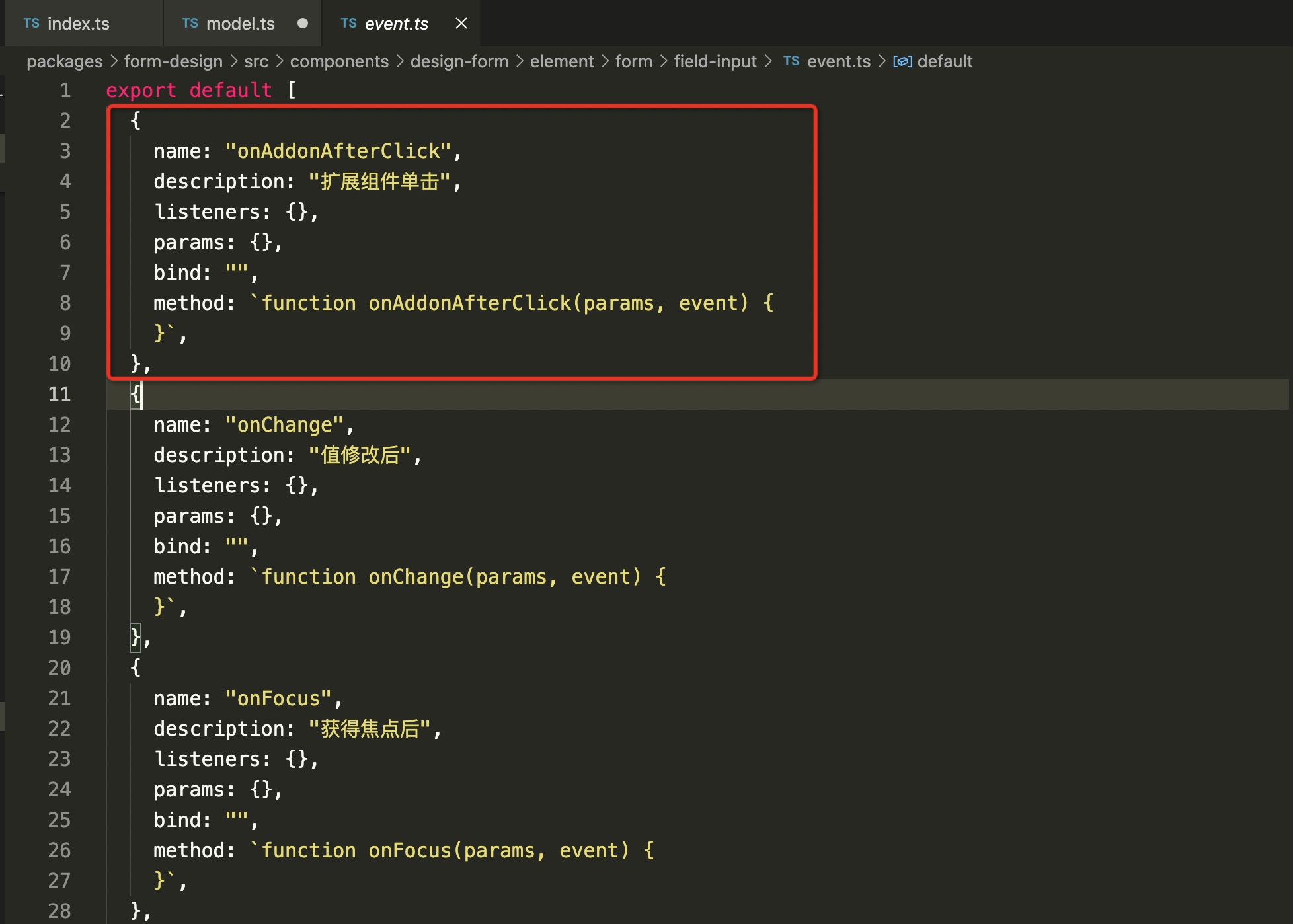Viewport: 1293px width, 924px height.
Task: Click the description string "扩展组件单击"
Action: [x=379, y=181]
